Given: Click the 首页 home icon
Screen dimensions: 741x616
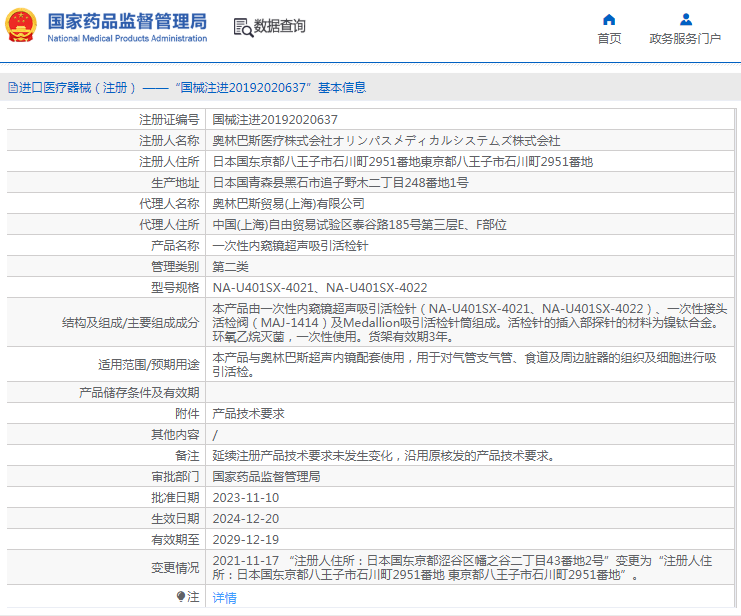Looking at the screenshot, I should point(609,19).
